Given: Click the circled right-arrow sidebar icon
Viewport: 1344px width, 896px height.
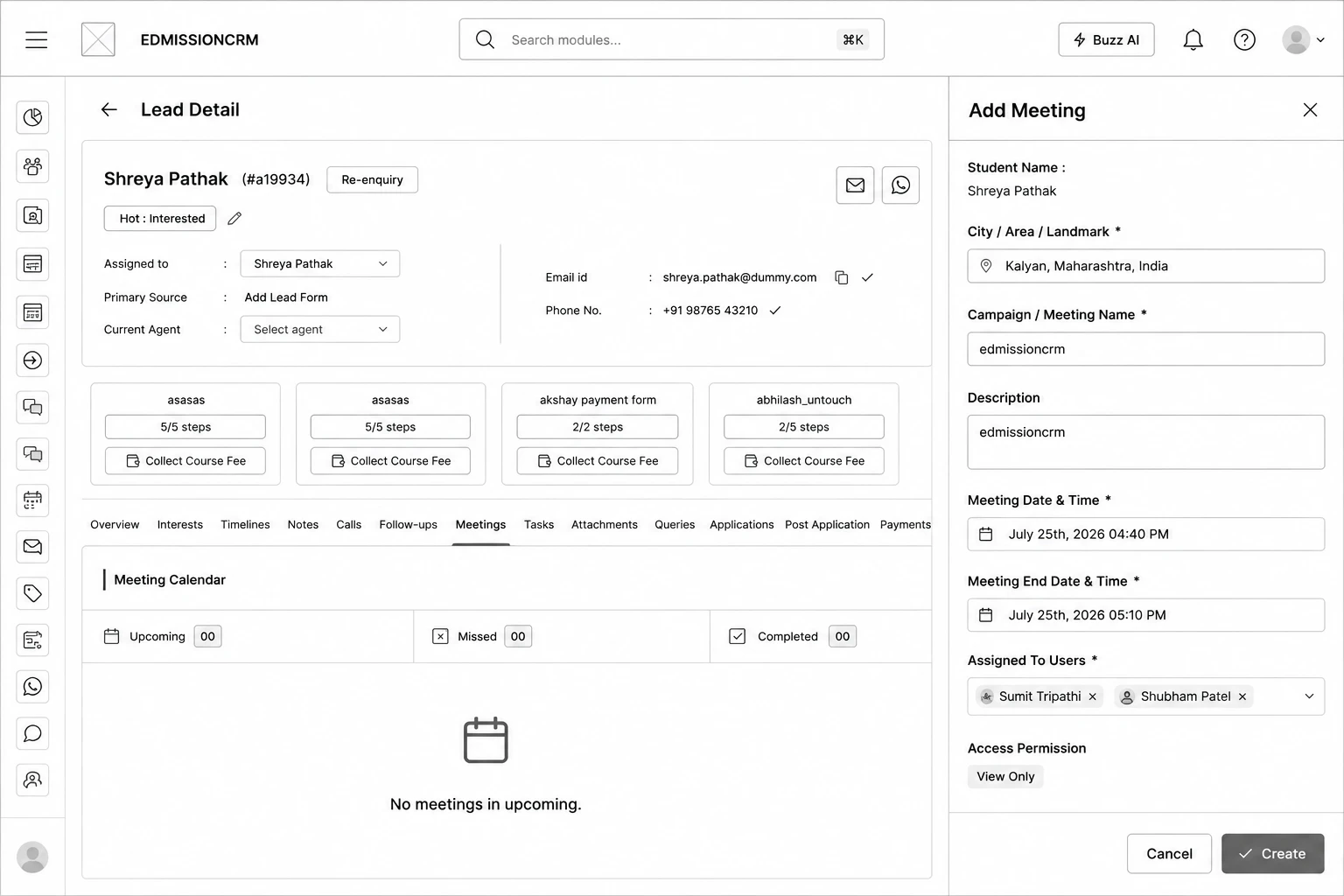Looking at the screenshot, I should click(x=32, y=360).
